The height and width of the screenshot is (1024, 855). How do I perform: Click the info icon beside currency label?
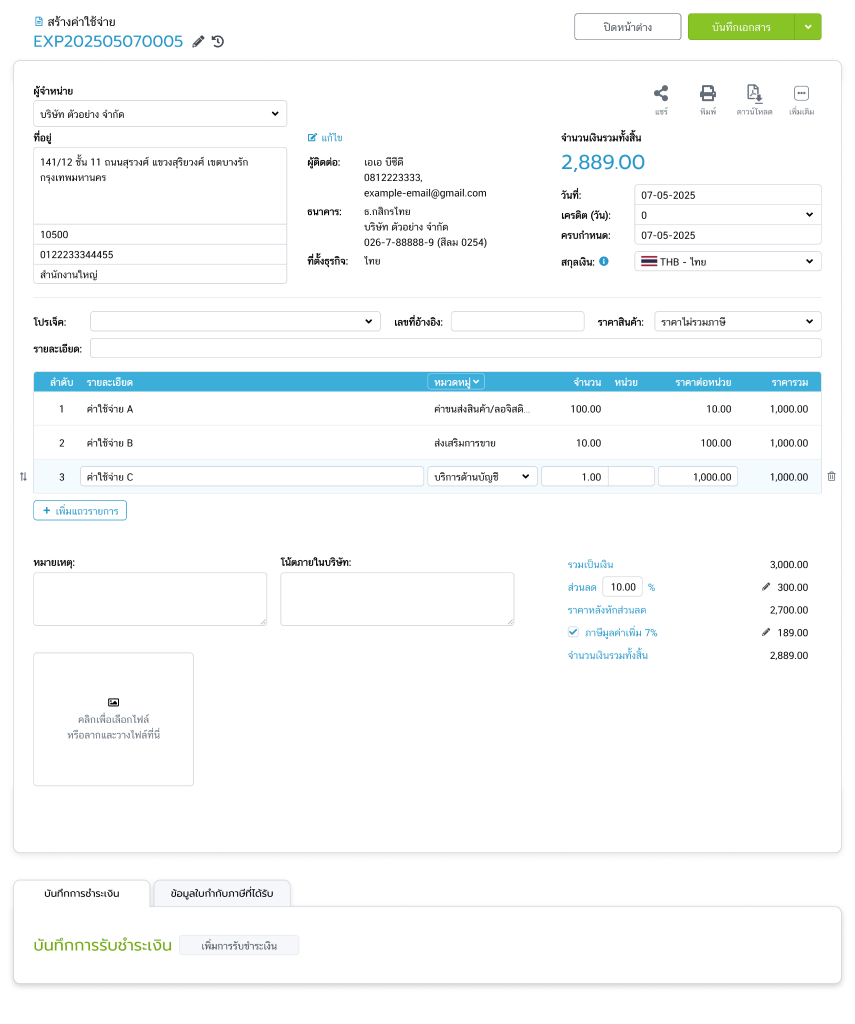coord(604,261)
